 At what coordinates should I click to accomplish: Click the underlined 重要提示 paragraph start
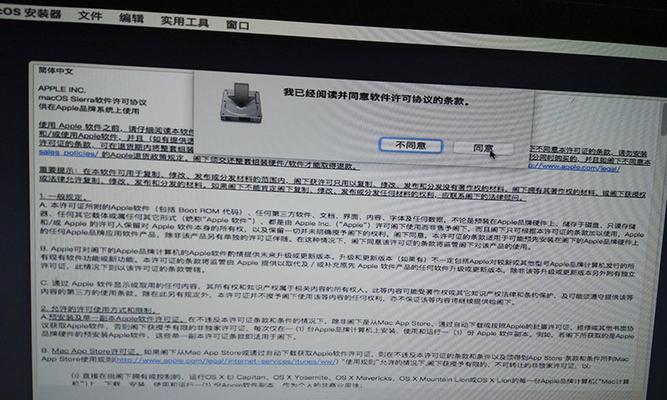[59, 170]
